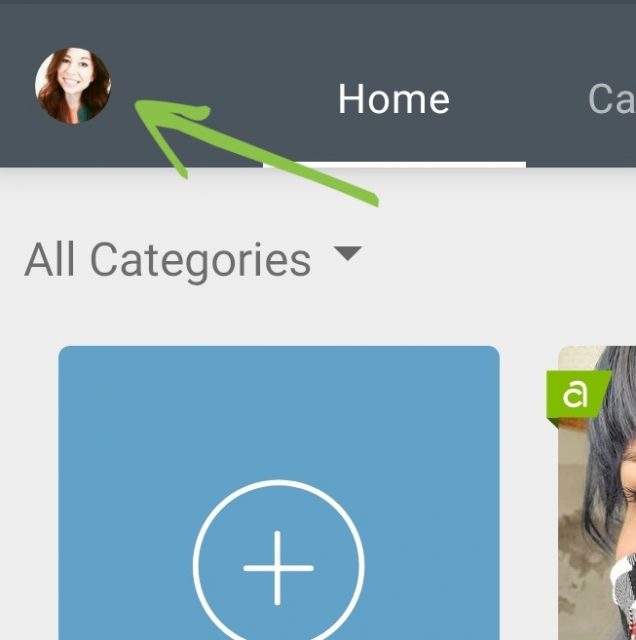The width and height of the screenshot is (636, 640).
Task: Select the redhead woman's profile photo
Action: point(73,86)
